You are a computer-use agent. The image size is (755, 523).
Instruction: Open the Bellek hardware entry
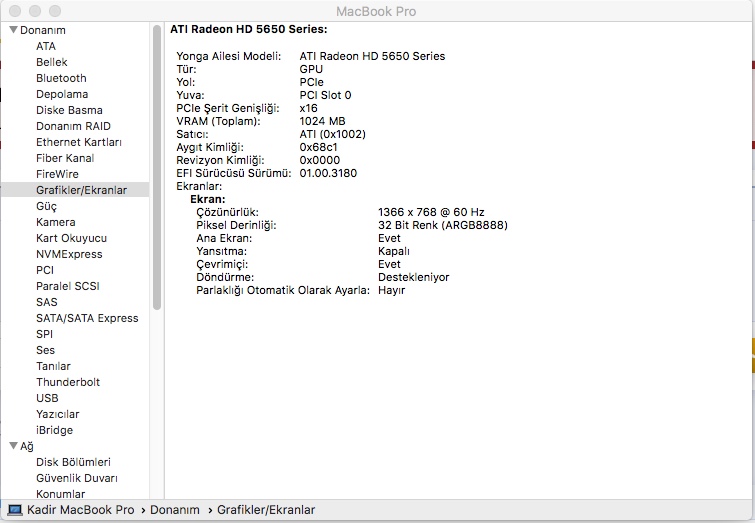[x=52, y=62]
